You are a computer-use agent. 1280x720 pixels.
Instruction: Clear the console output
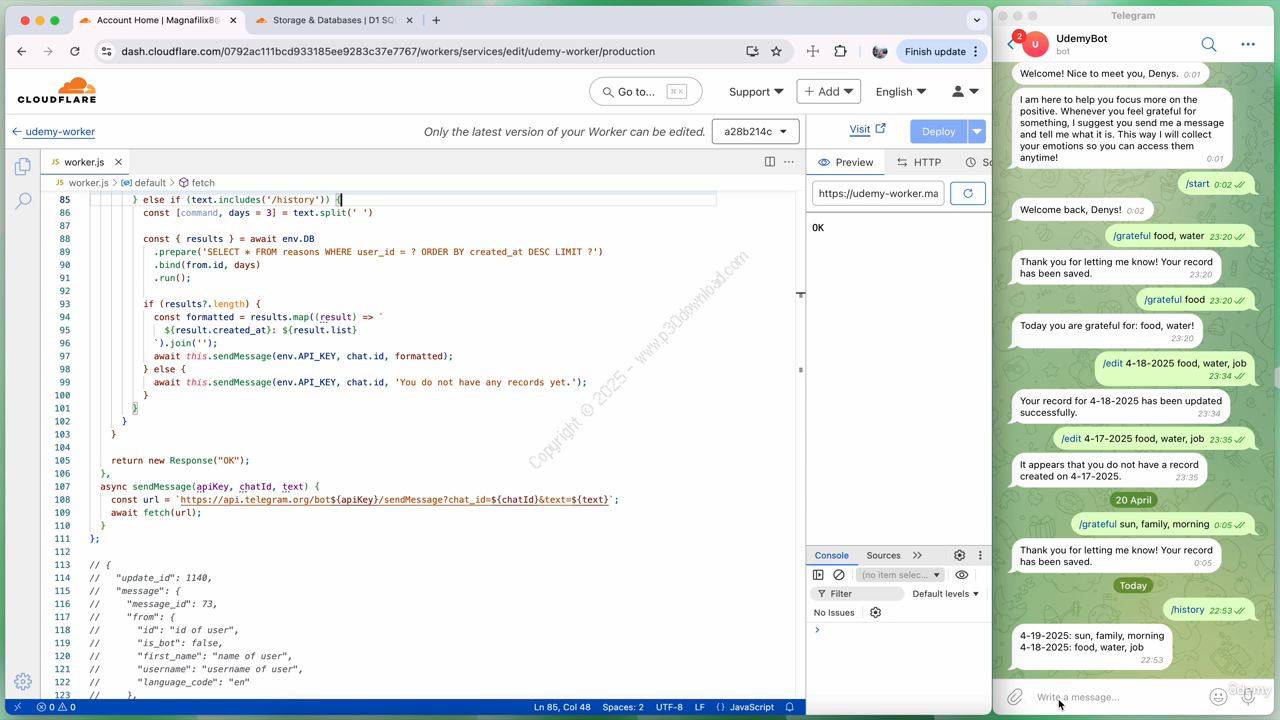point(839,575)
